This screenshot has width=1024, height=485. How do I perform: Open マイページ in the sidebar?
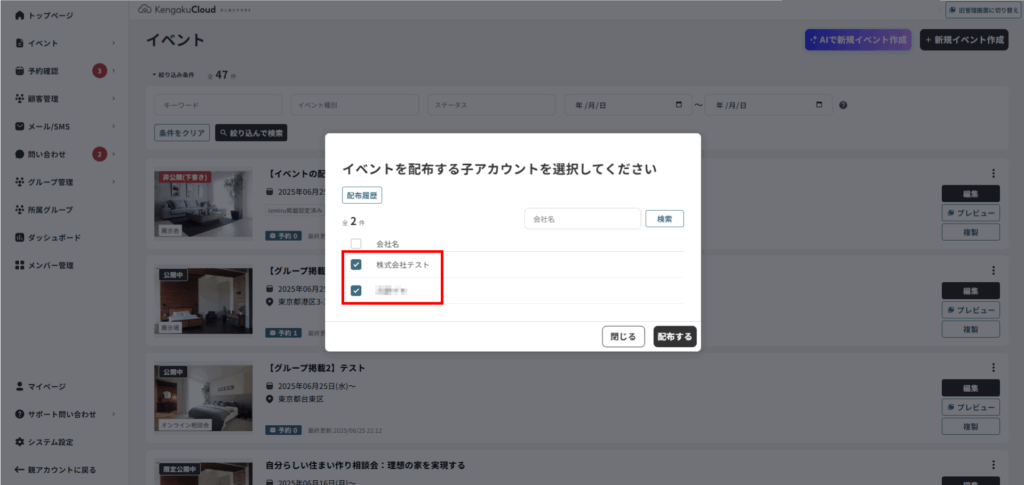tap(46, 386)
